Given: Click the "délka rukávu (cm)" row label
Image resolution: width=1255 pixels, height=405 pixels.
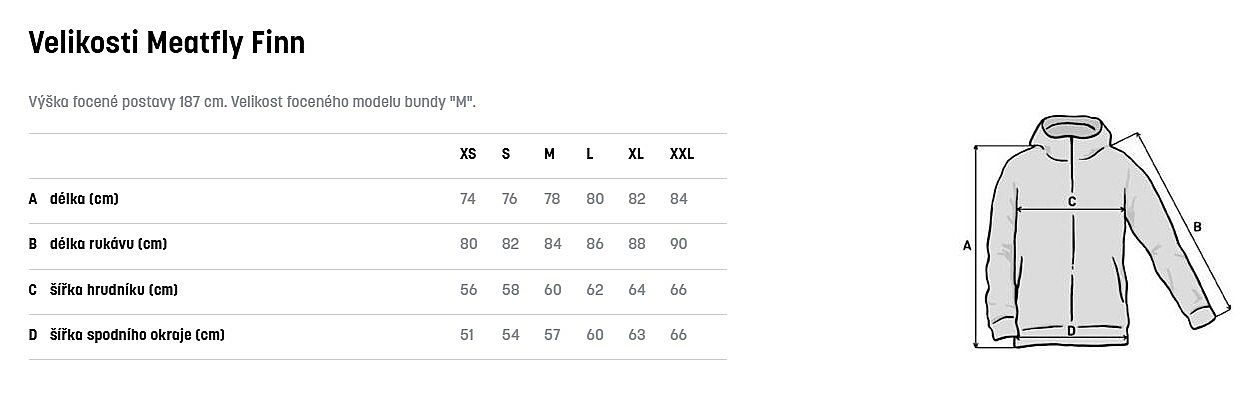Looking at the screenshot, I should click(x=108, y=244).
